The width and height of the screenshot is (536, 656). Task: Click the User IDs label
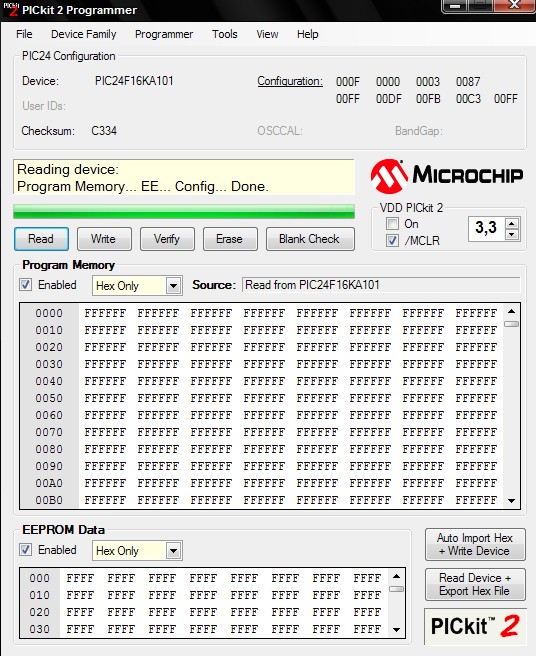pyautogui.click(x=44, y=106)
